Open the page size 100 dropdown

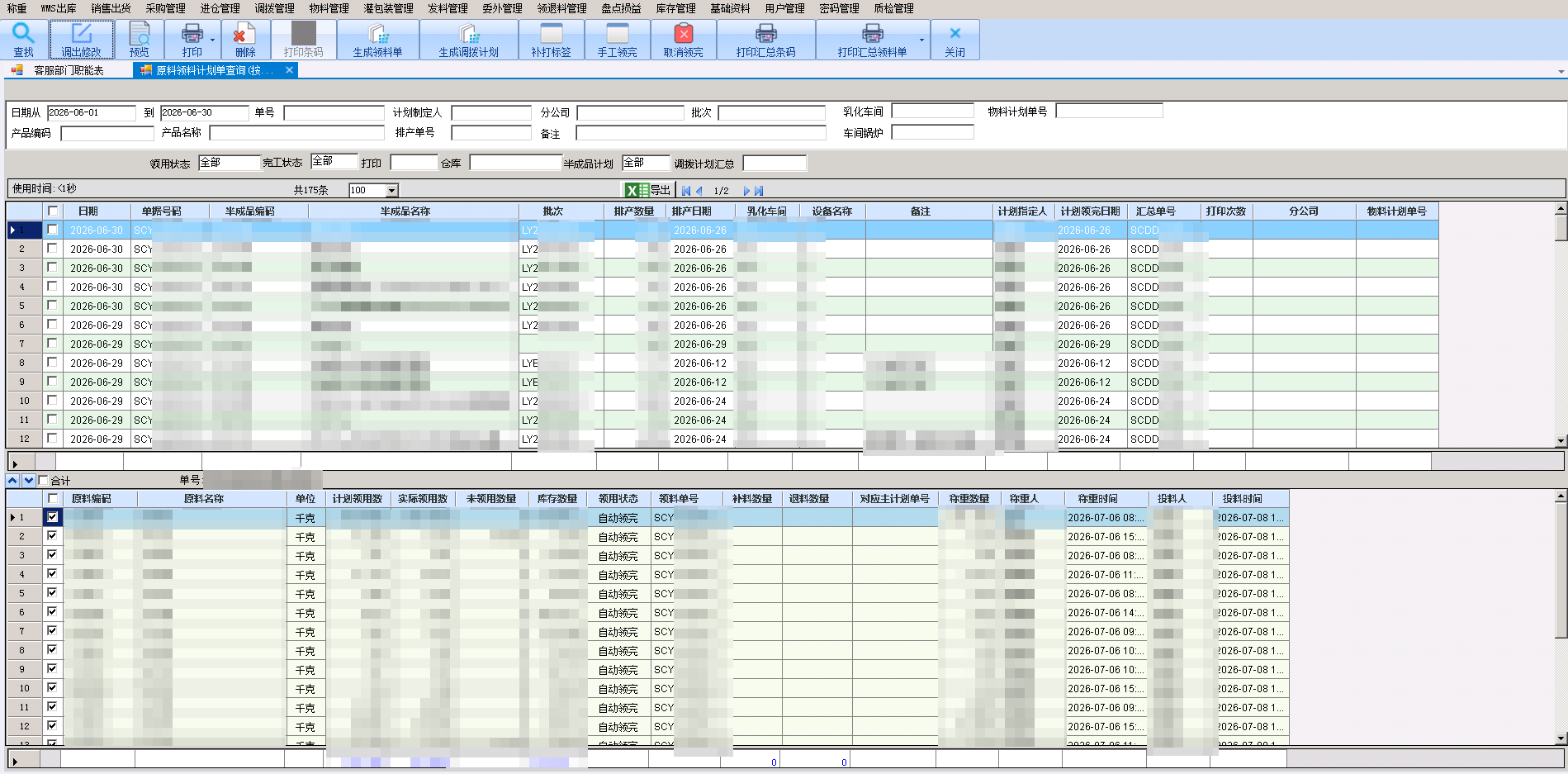pos(392,190)
